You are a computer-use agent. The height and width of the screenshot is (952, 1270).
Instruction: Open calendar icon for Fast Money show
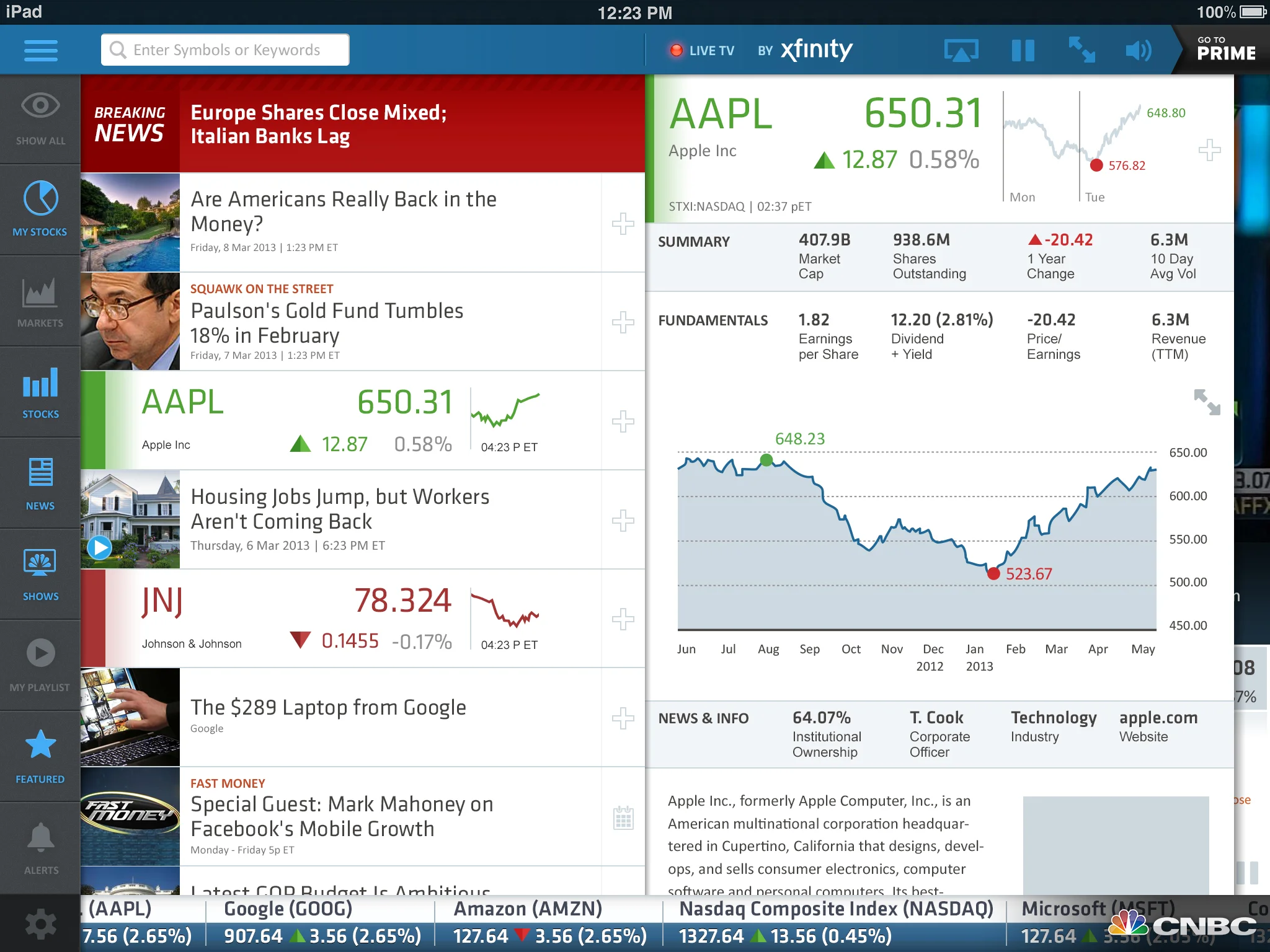pyautogui.click(x=623, y=818)
